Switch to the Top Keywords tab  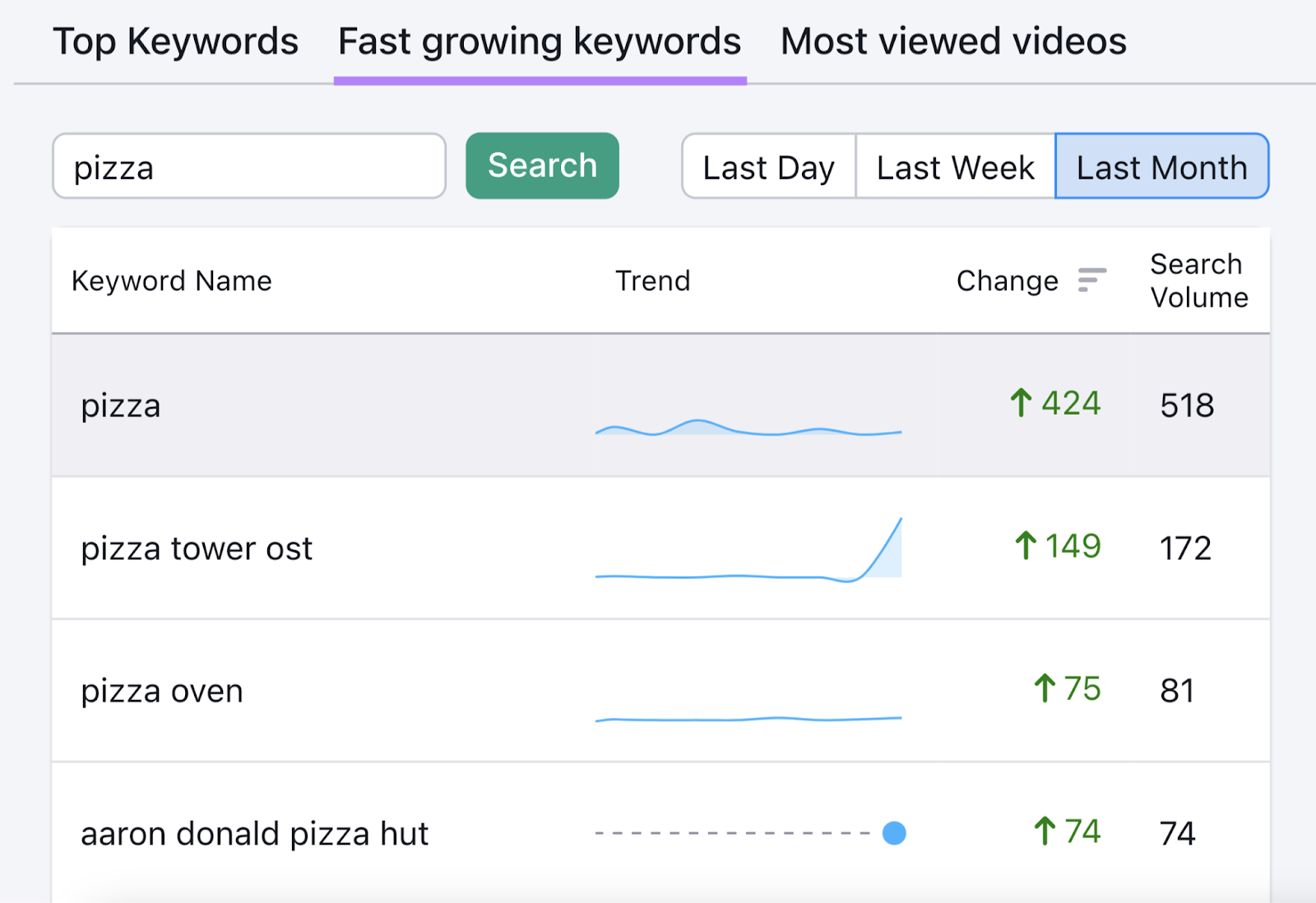(x=176, y=40)
